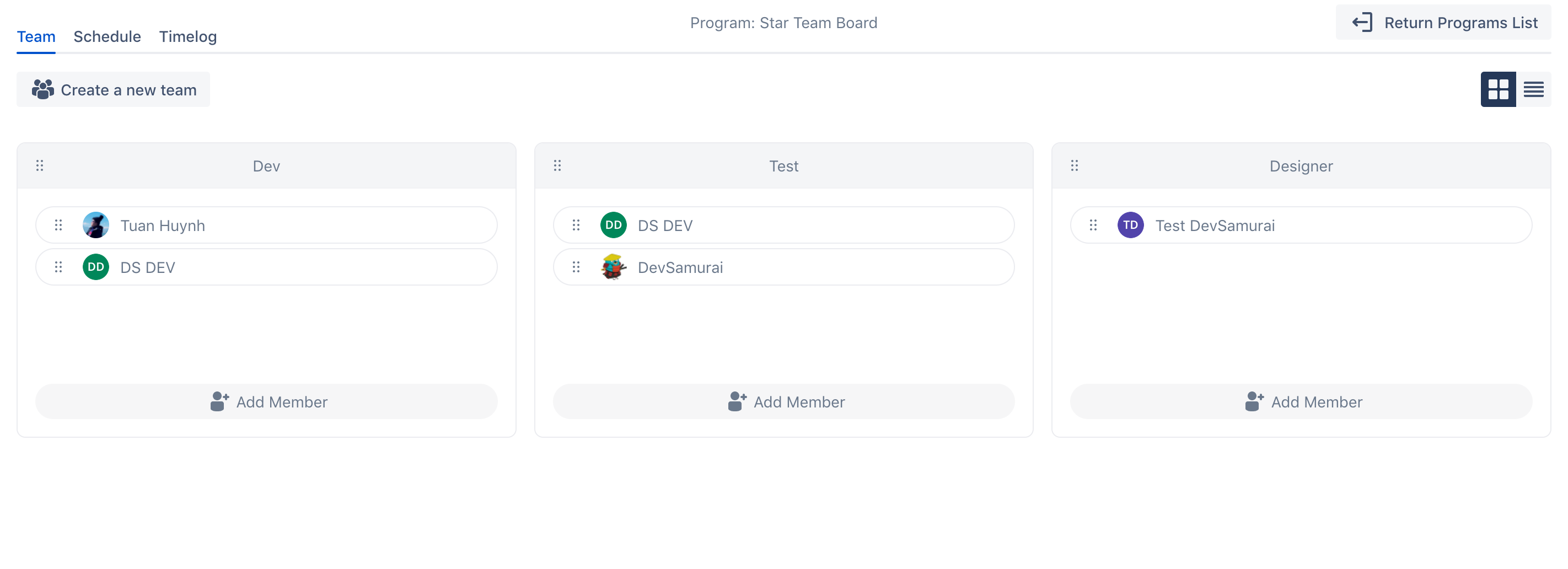Select the Team tab

pos(36,36)
